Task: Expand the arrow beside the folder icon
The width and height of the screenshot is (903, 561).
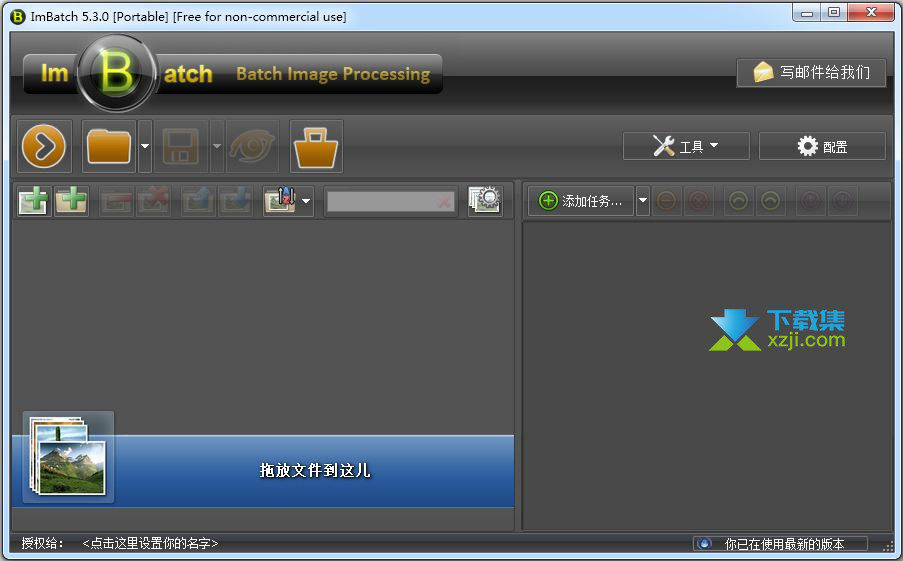Action: coord(145,146)
